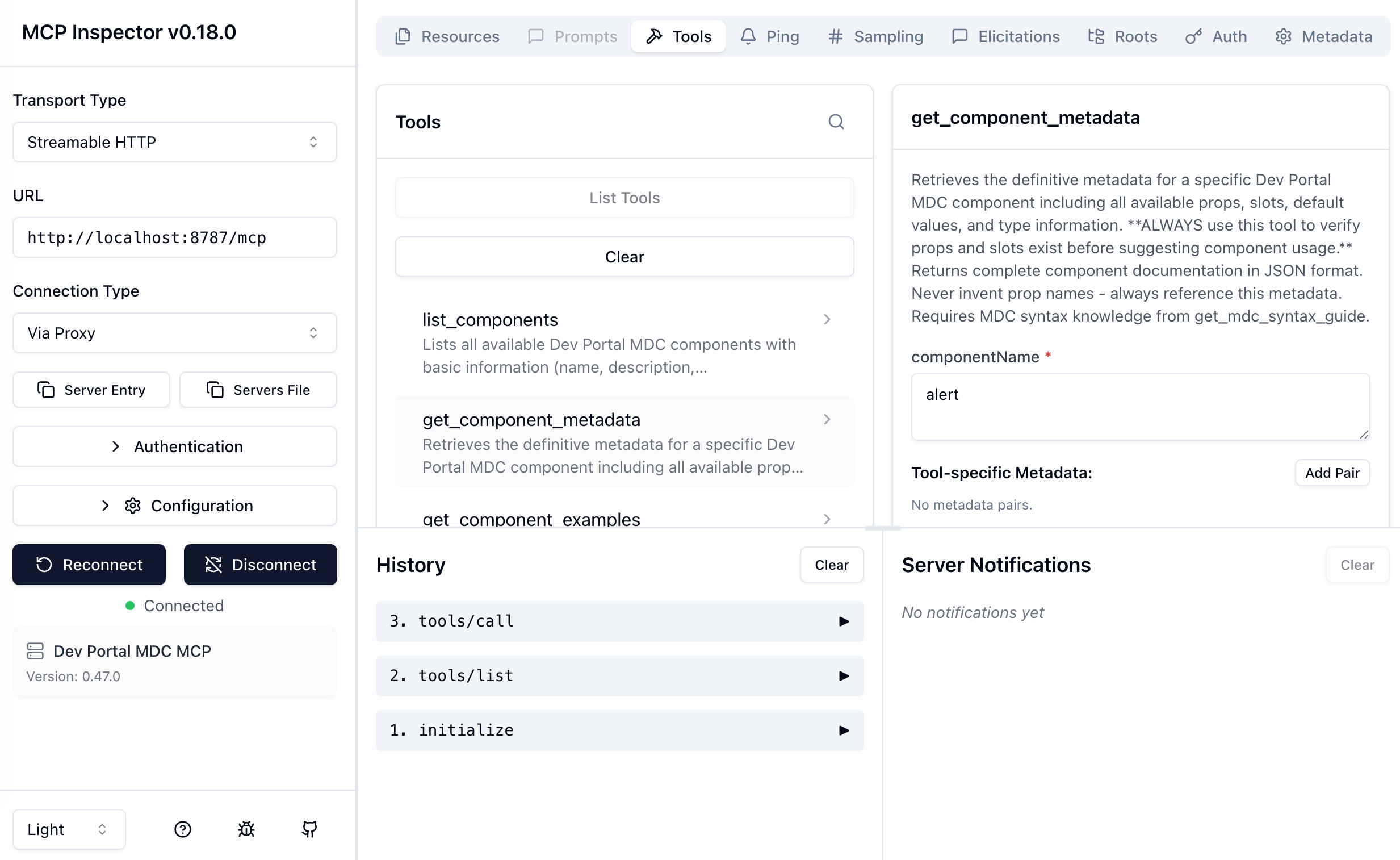The width and height of the screenshot is (1400, 860).
Task: Click the help question mark icon
Action: 182,829
